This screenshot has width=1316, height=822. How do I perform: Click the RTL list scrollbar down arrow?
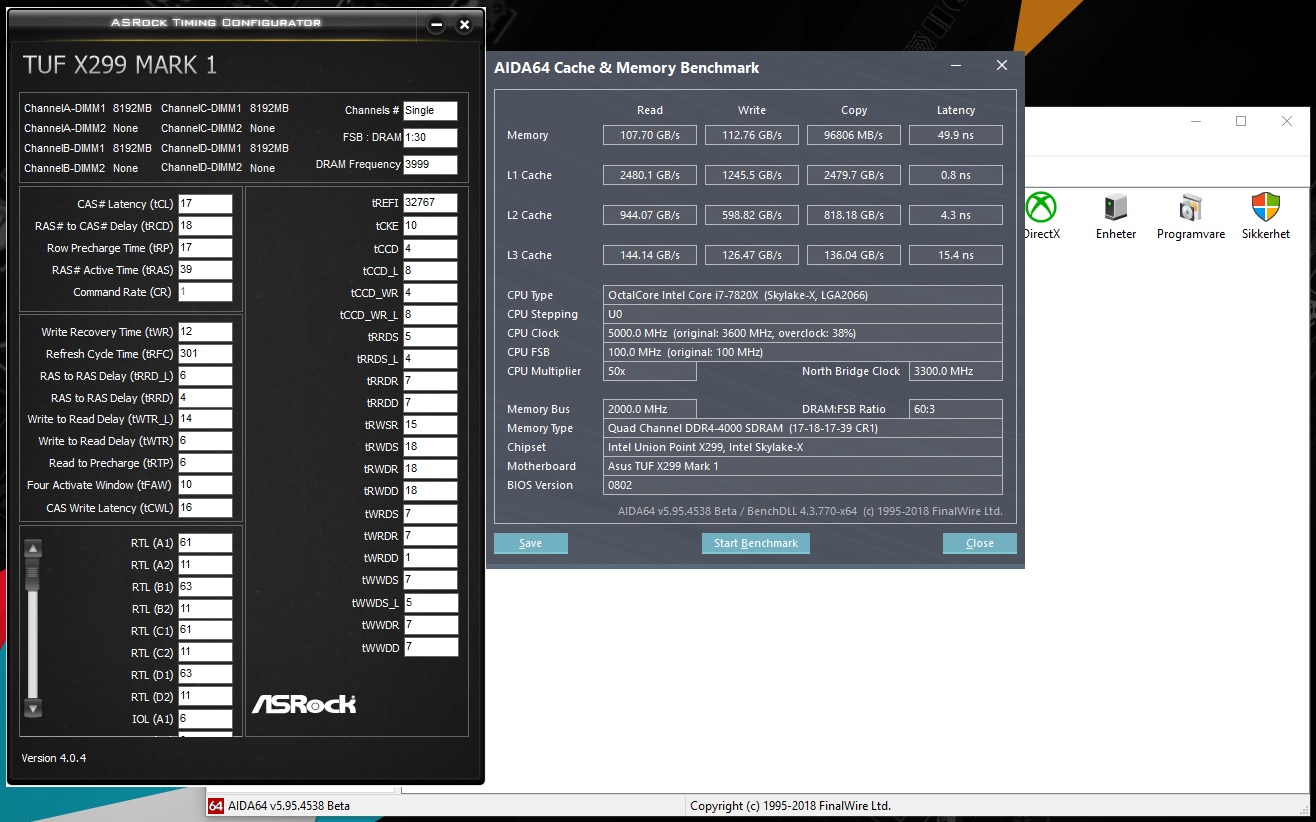[33, 708]
